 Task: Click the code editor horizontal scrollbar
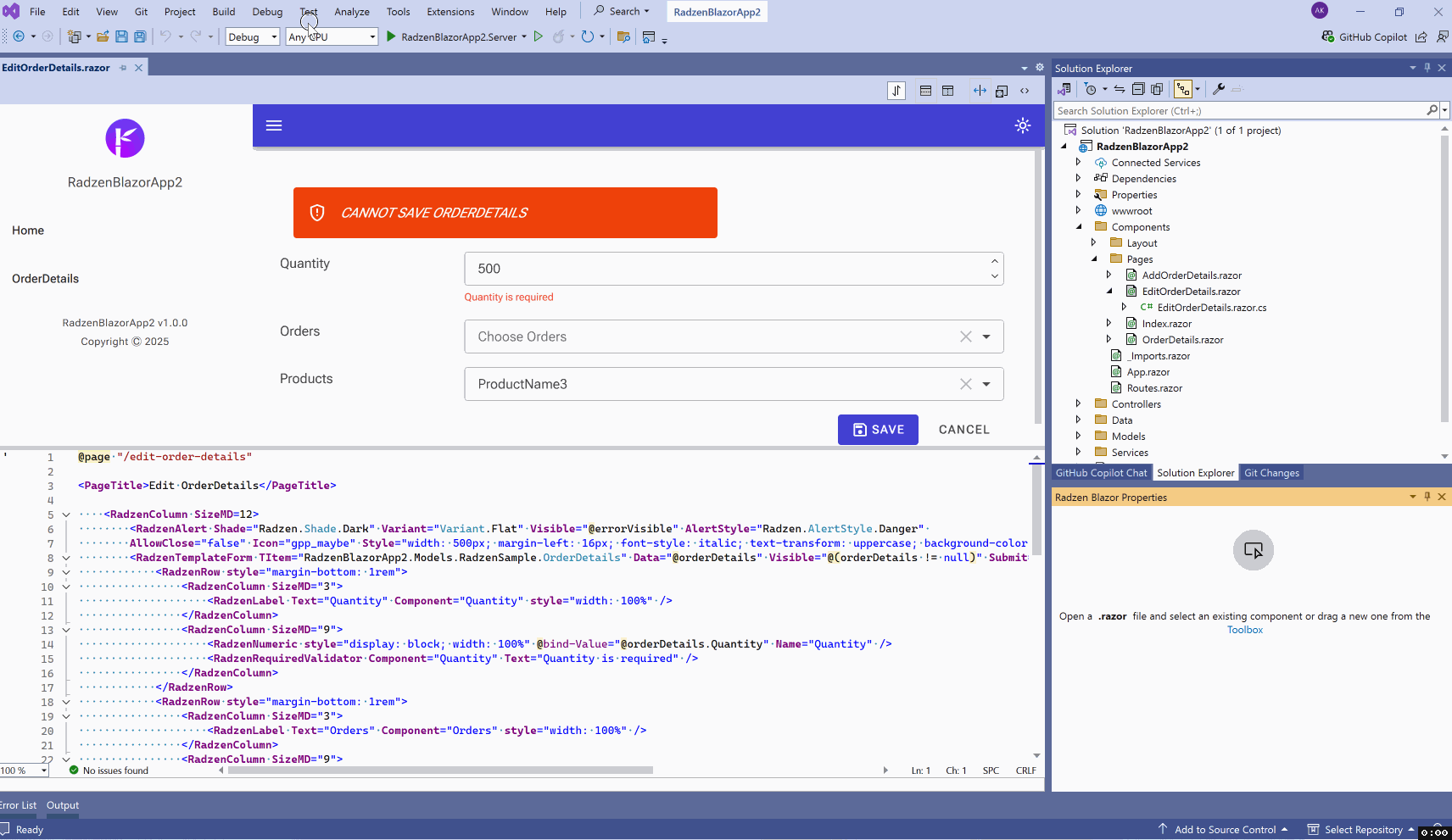[x=440, y=770]
